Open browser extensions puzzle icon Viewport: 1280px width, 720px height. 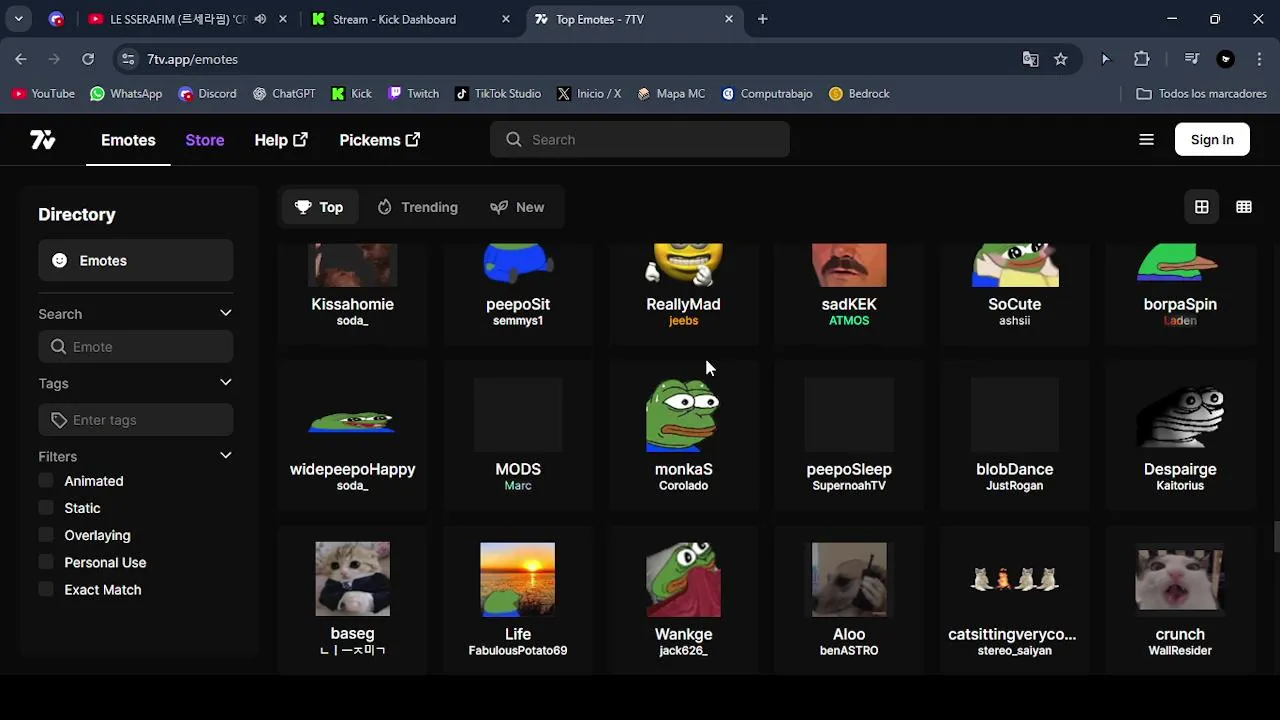coord(1142,59)
